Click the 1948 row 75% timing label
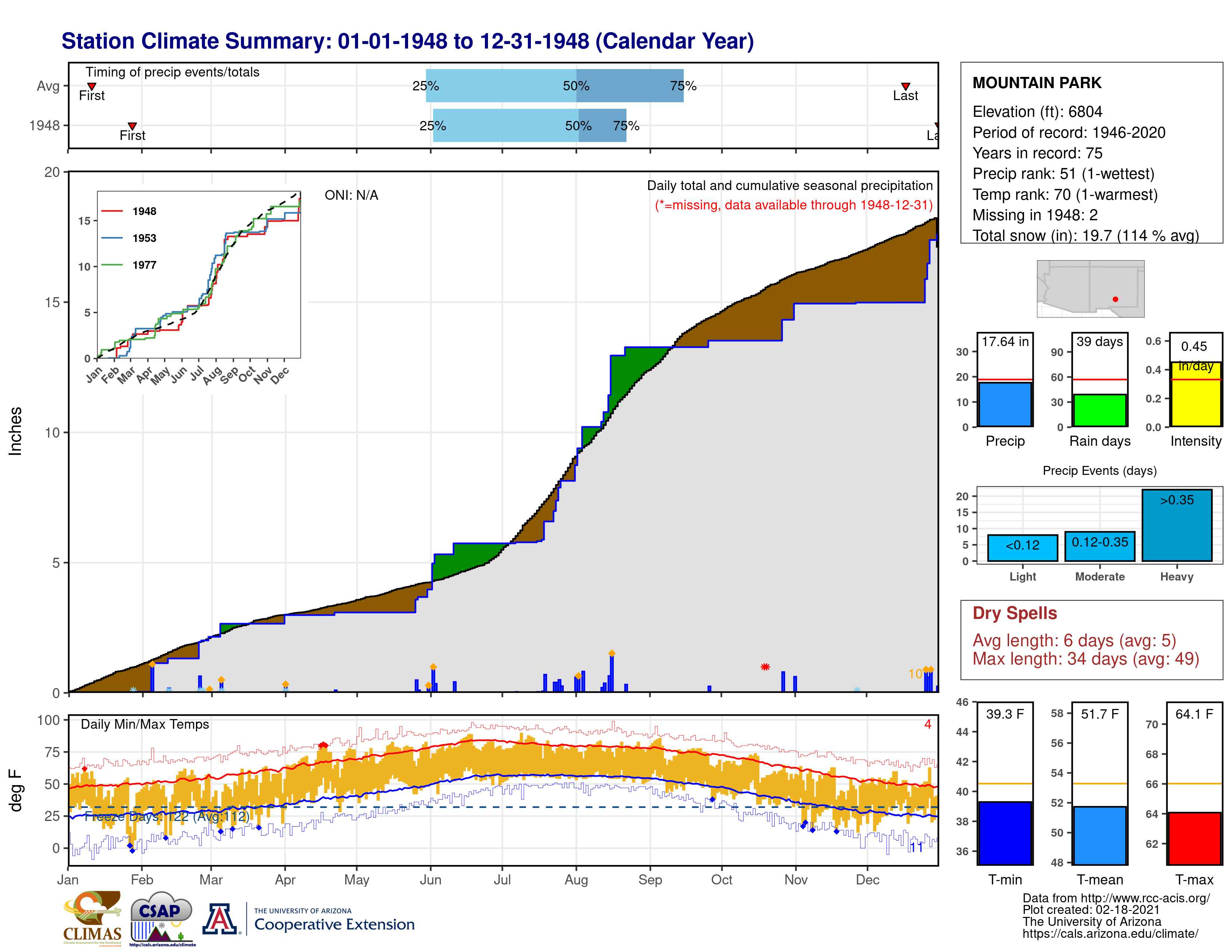This screenshot has height=952, width=1232. (x=626, y=126)
